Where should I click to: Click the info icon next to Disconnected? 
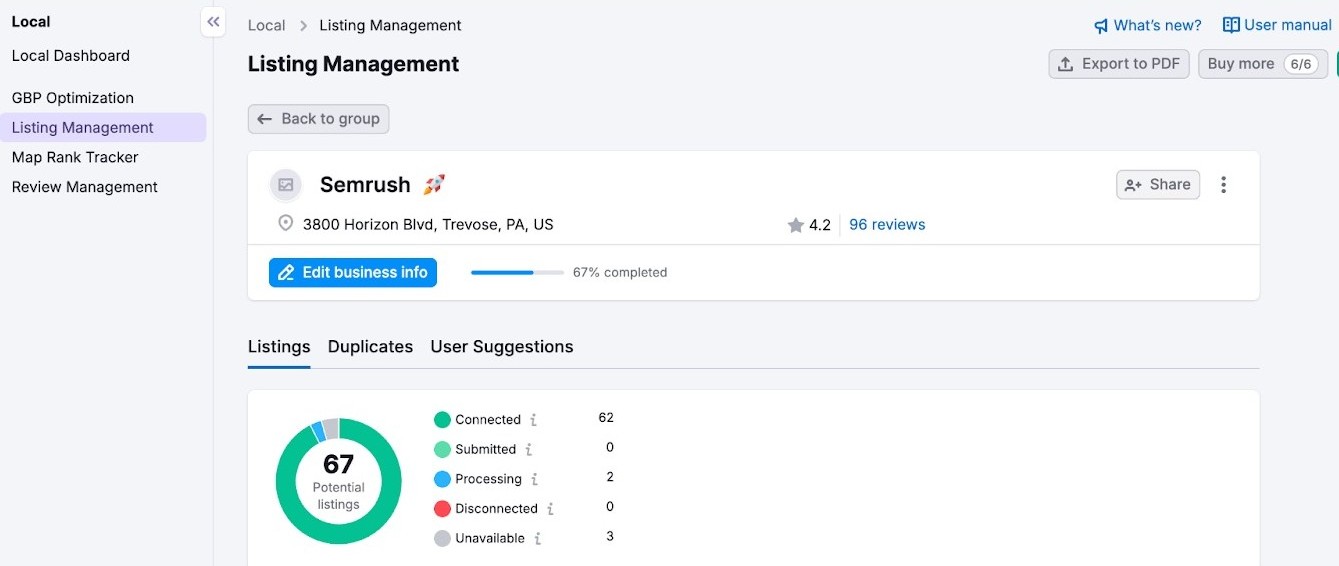[x=551, y=509]
